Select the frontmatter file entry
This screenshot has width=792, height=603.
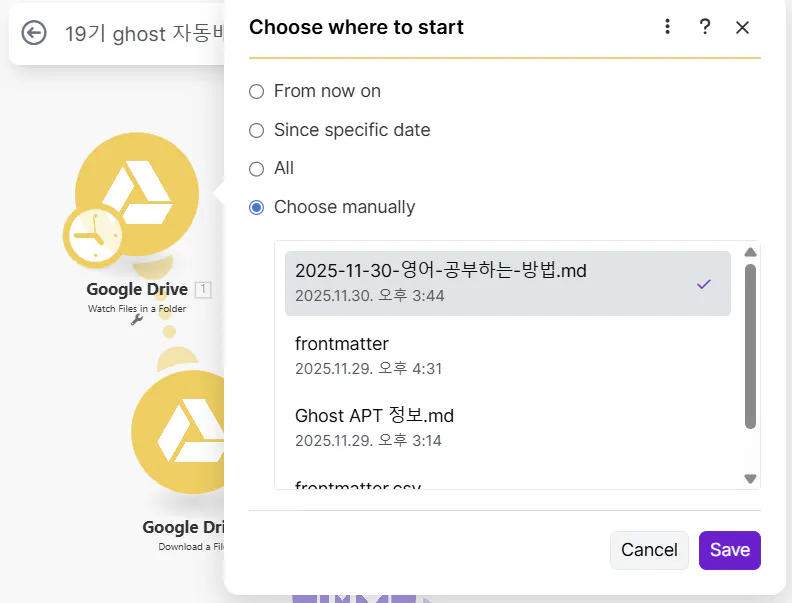point(508,356)
